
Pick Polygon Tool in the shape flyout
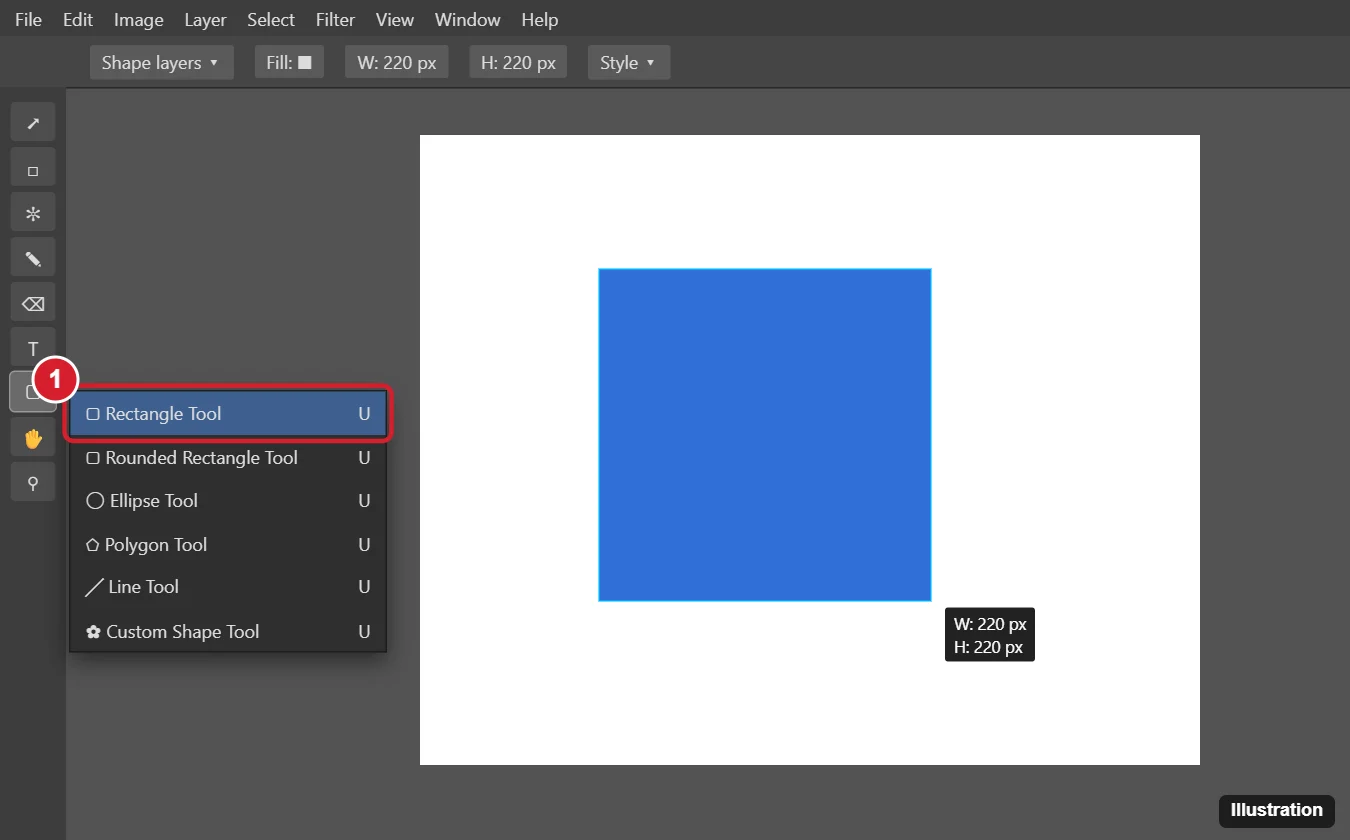point(228,545)
